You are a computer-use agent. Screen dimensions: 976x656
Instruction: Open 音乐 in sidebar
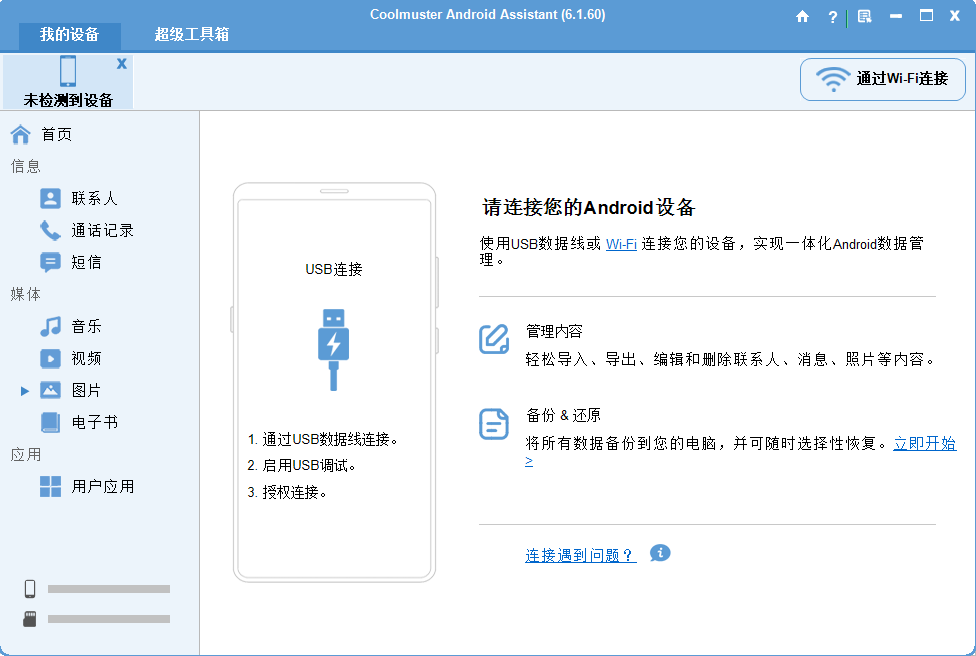[x=86, y=326]
